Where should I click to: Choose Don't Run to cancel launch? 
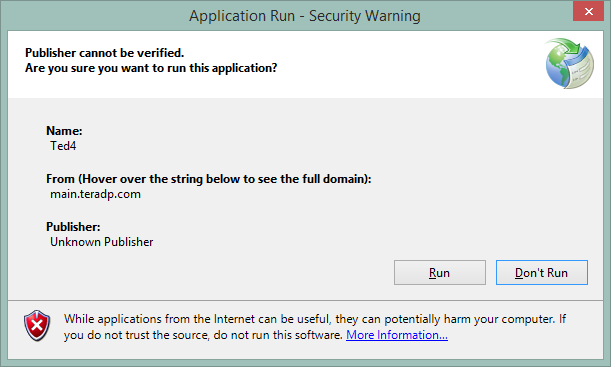[542, 273]
